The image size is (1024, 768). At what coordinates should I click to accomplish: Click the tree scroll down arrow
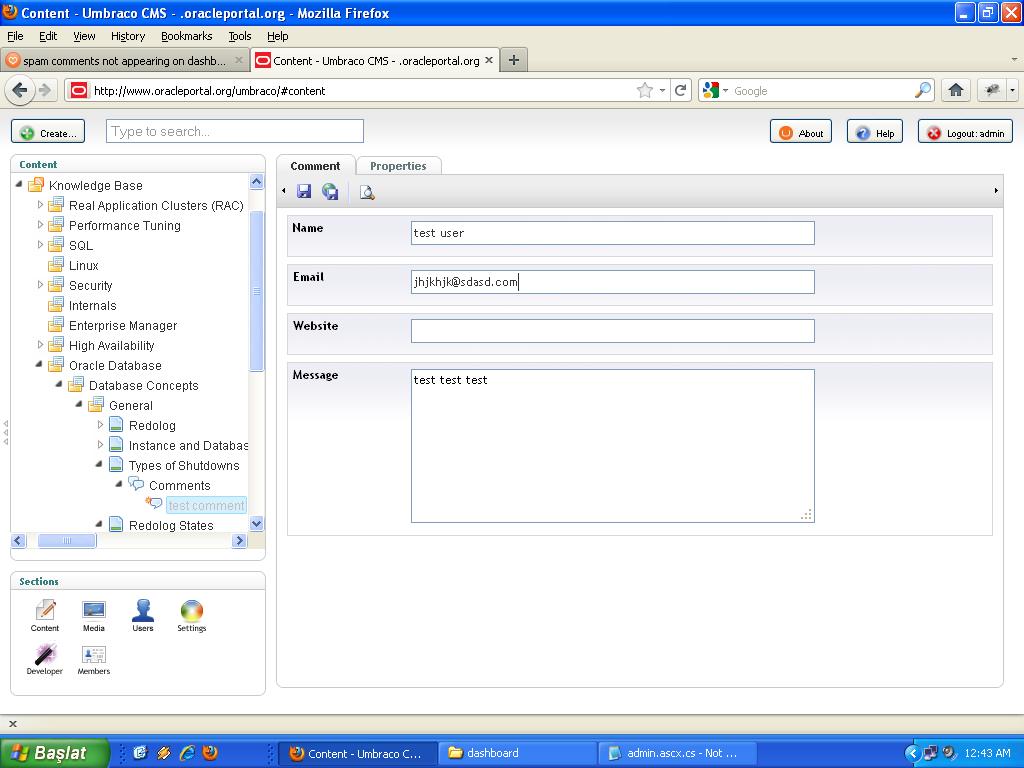point(257,523)
